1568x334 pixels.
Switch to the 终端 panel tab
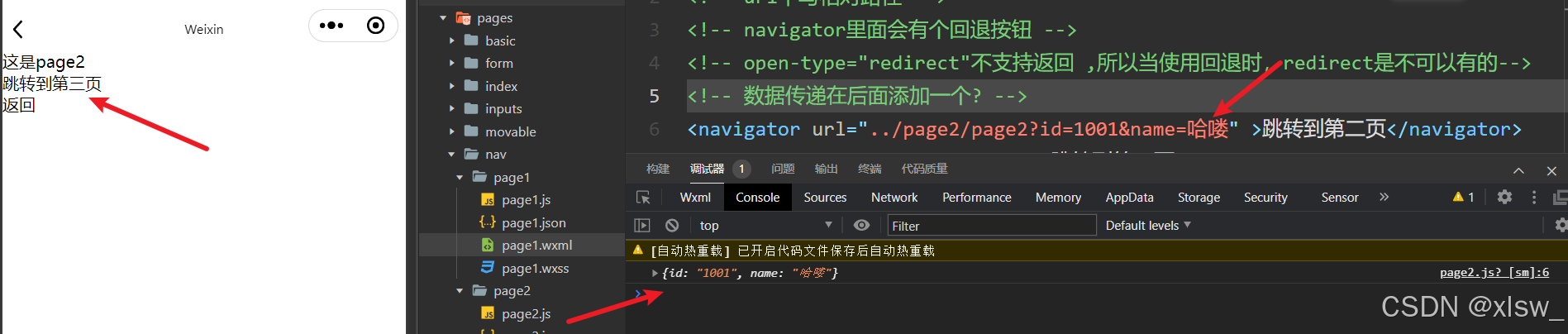click(x=870, y=169)
